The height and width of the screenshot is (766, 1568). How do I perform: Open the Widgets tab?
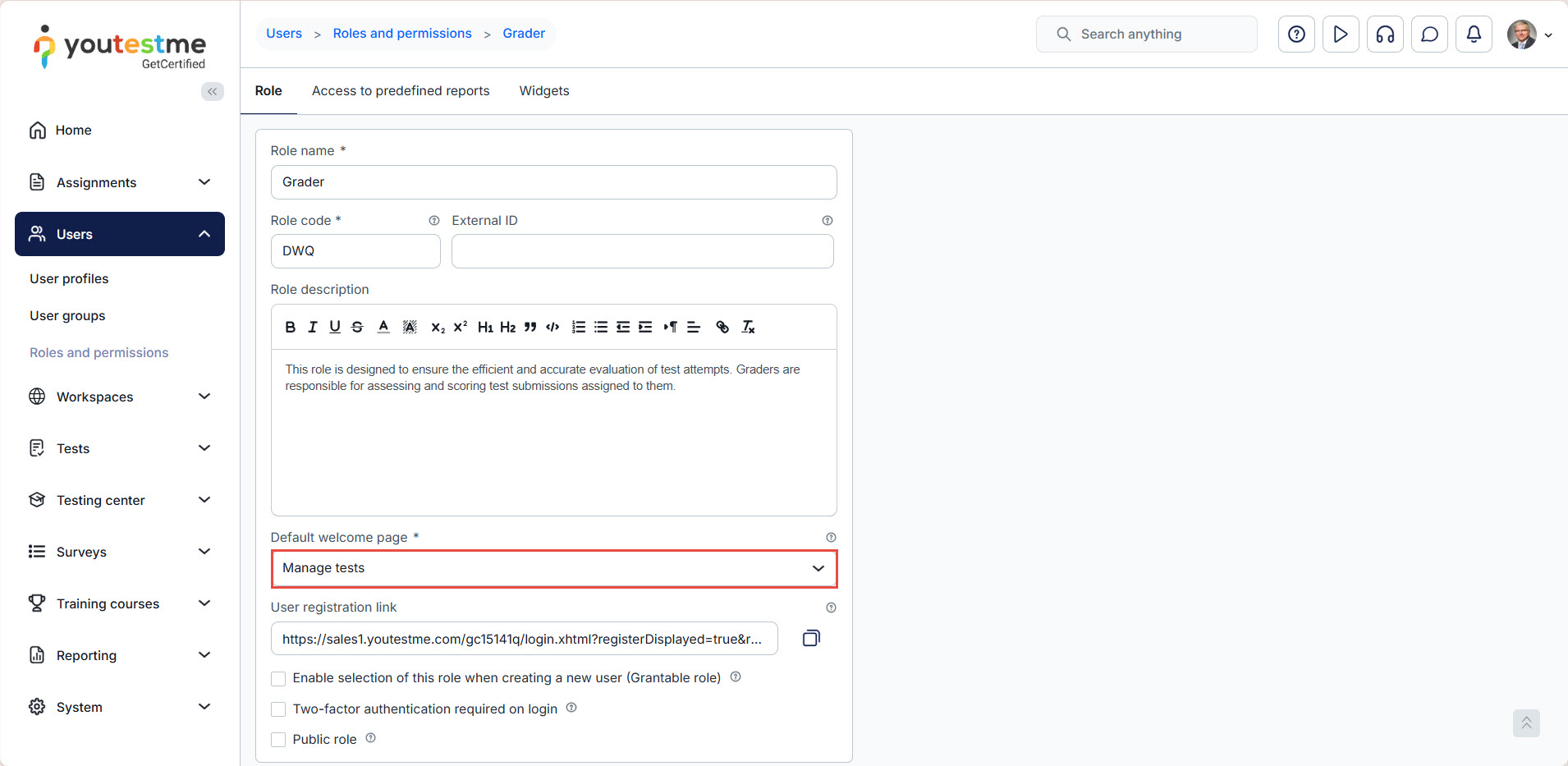(543, 91)
